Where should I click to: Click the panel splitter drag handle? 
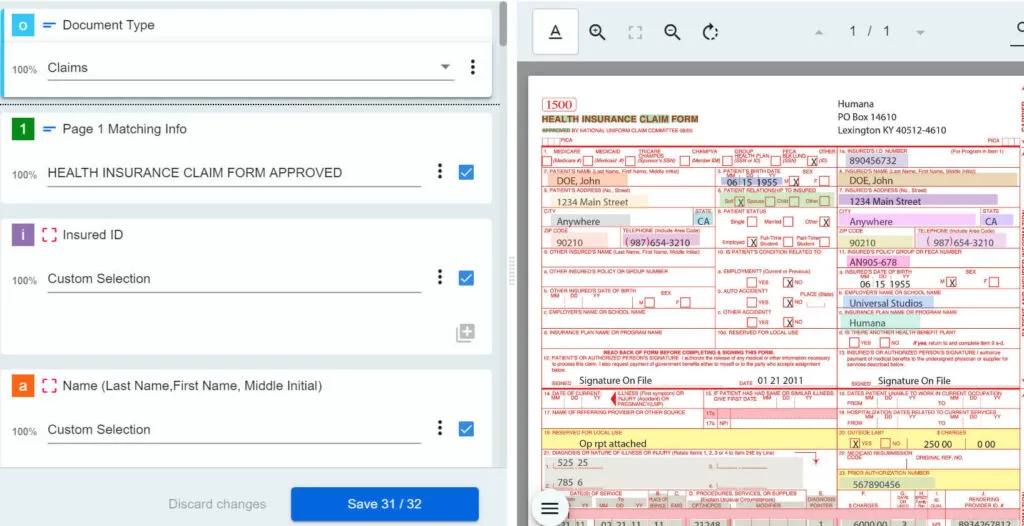(x=512, y=271)
